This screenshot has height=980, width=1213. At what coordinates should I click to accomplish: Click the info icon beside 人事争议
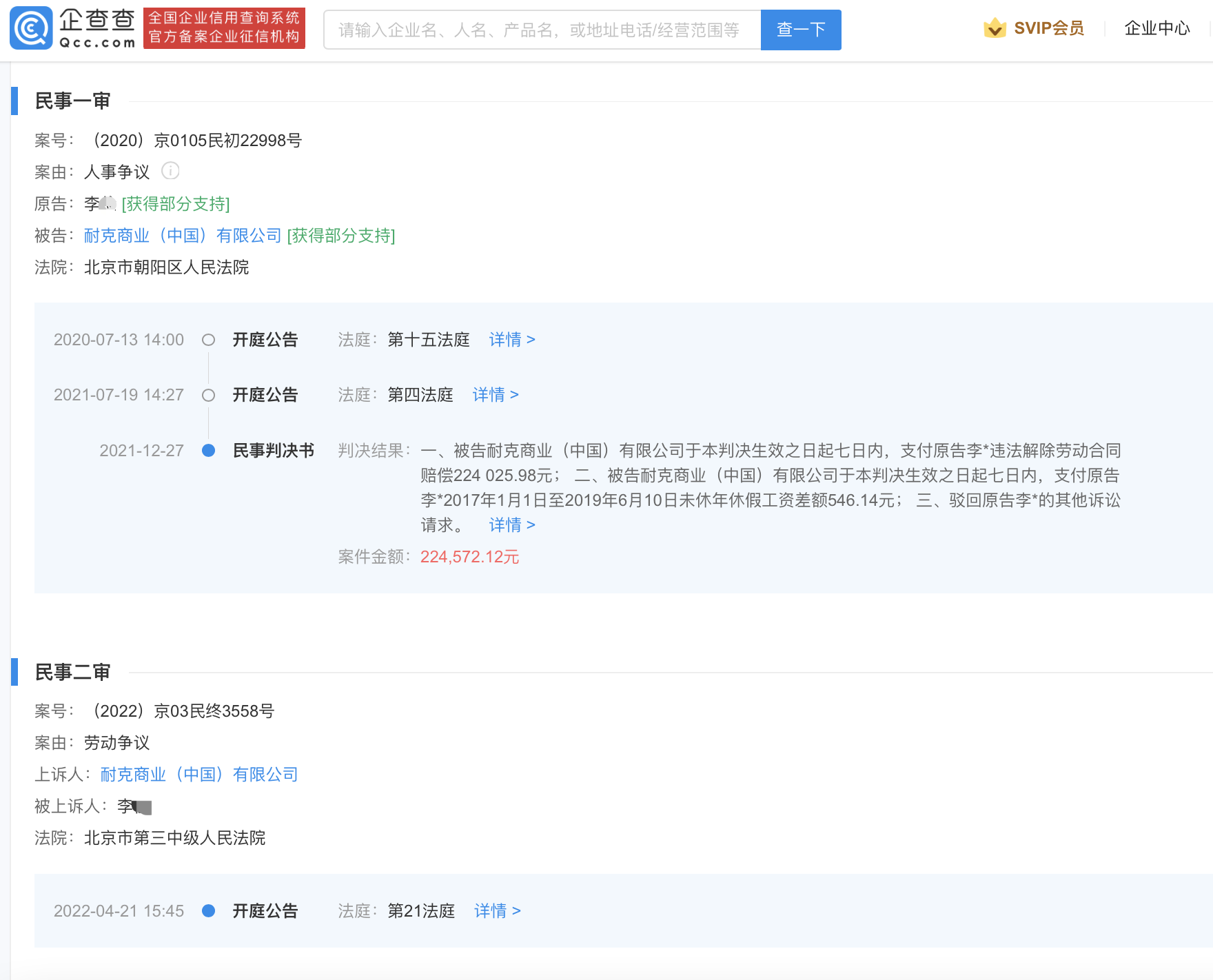pyautogui.click(x=170, y=170)
